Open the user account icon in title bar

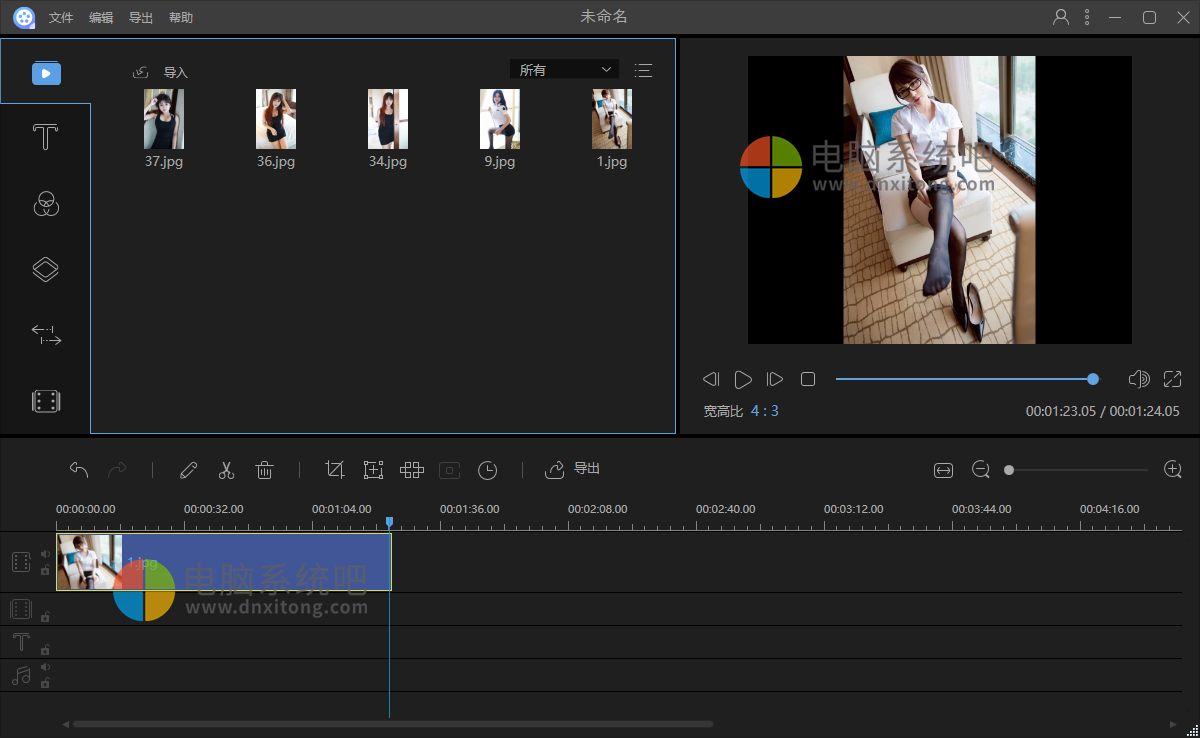coord(1061,17)
